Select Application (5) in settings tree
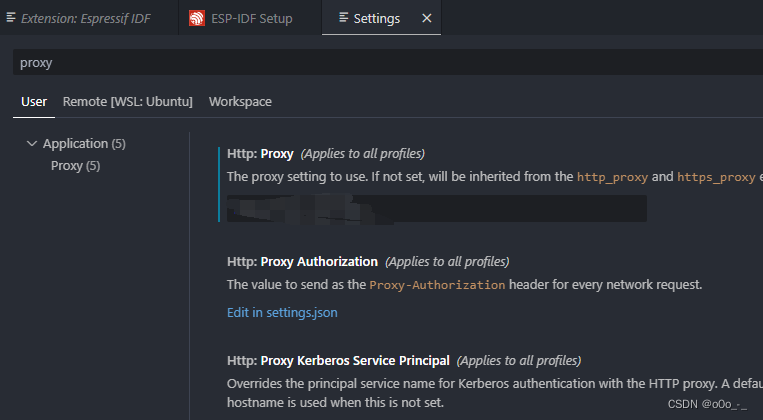Image resolution: width=763 pixels, height=420 pixels. point(84,144)
